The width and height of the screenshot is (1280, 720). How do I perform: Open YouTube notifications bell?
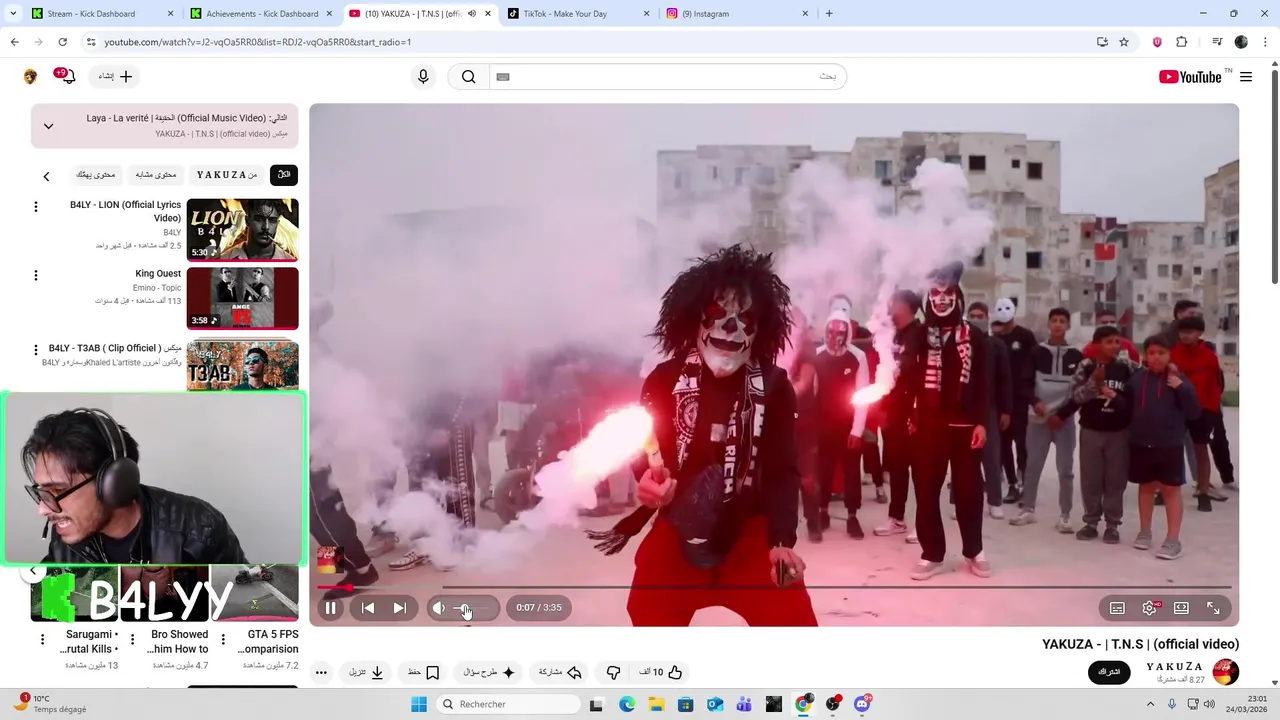point(67,77)
